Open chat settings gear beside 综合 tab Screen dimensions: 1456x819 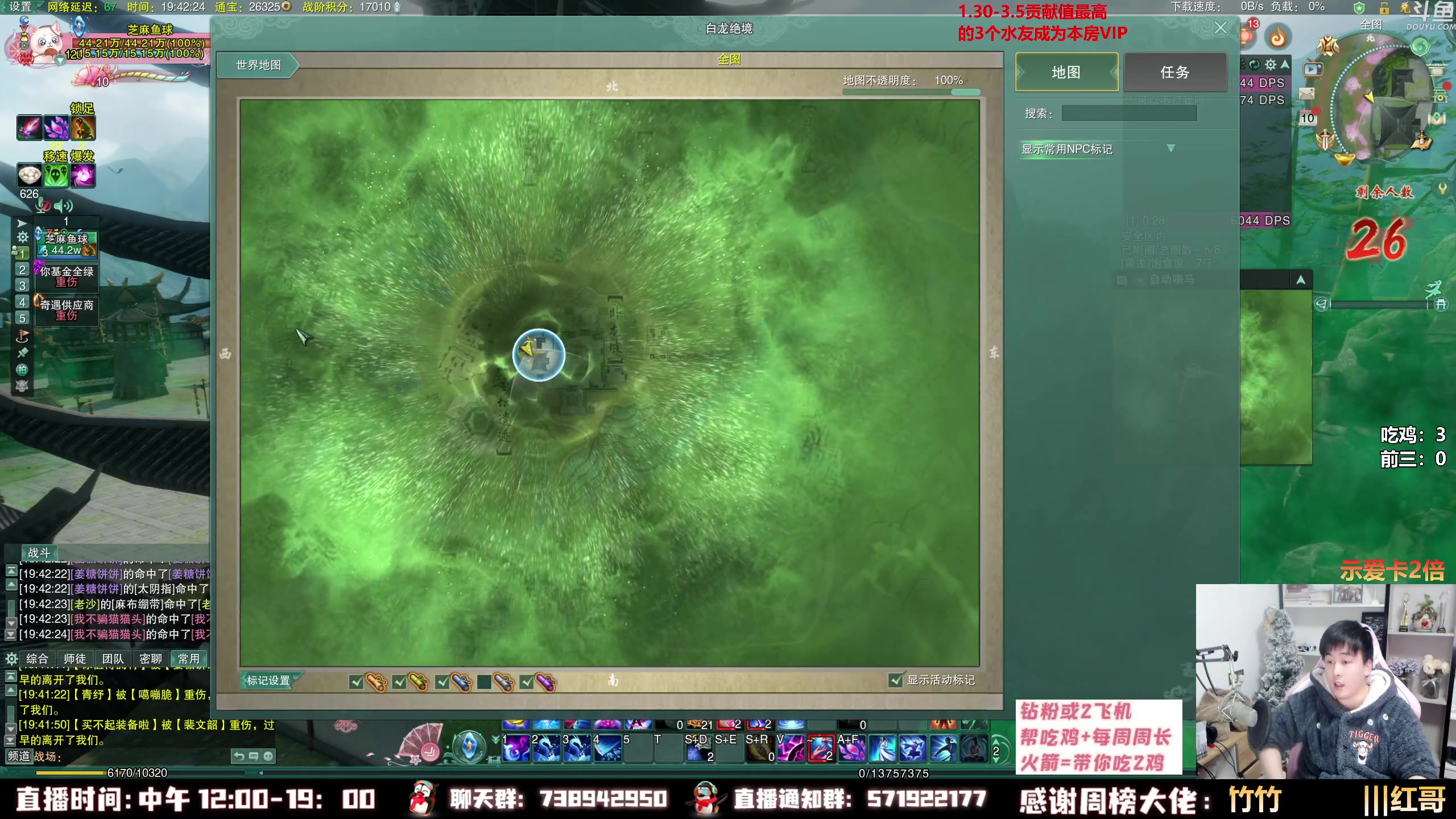pos(11,659)
